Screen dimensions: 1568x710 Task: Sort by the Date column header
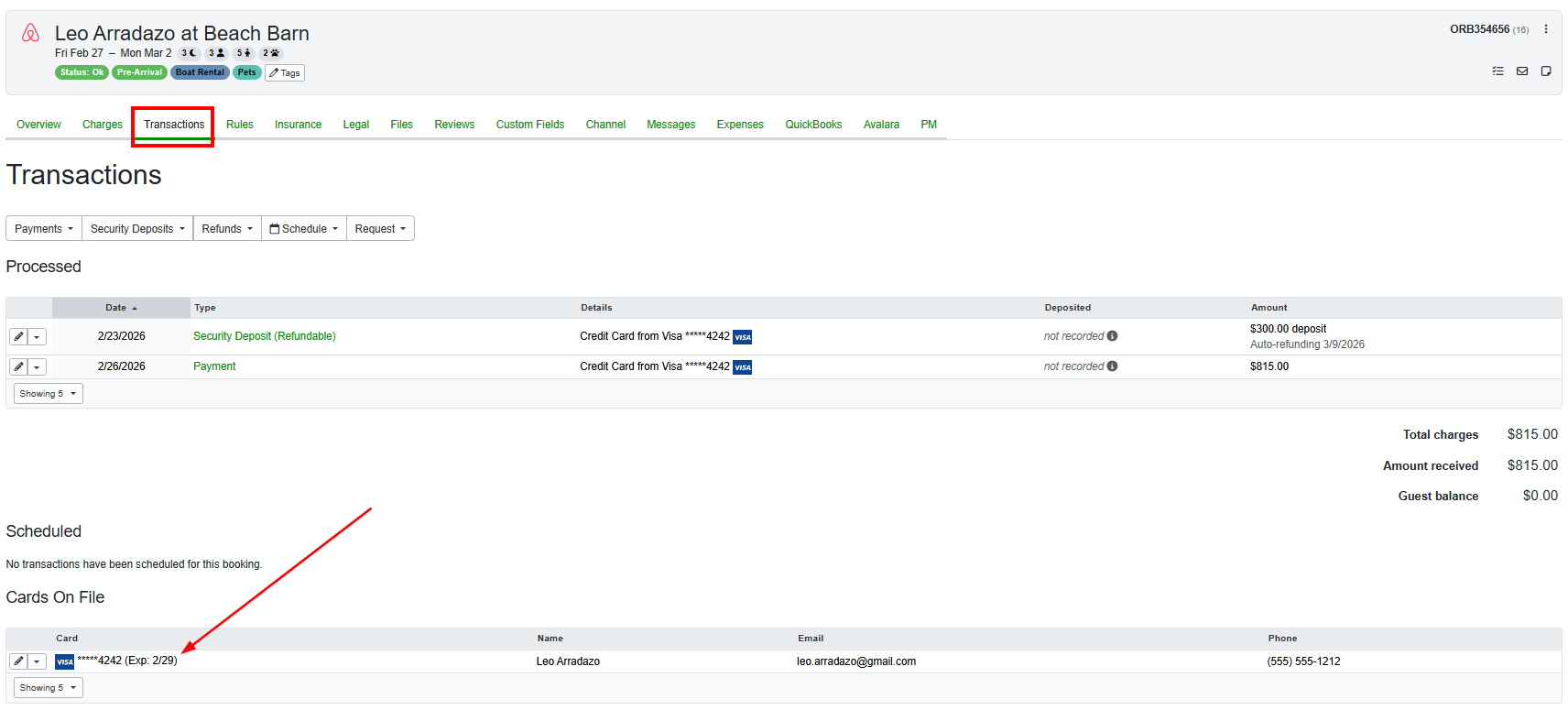pos(120,308)
